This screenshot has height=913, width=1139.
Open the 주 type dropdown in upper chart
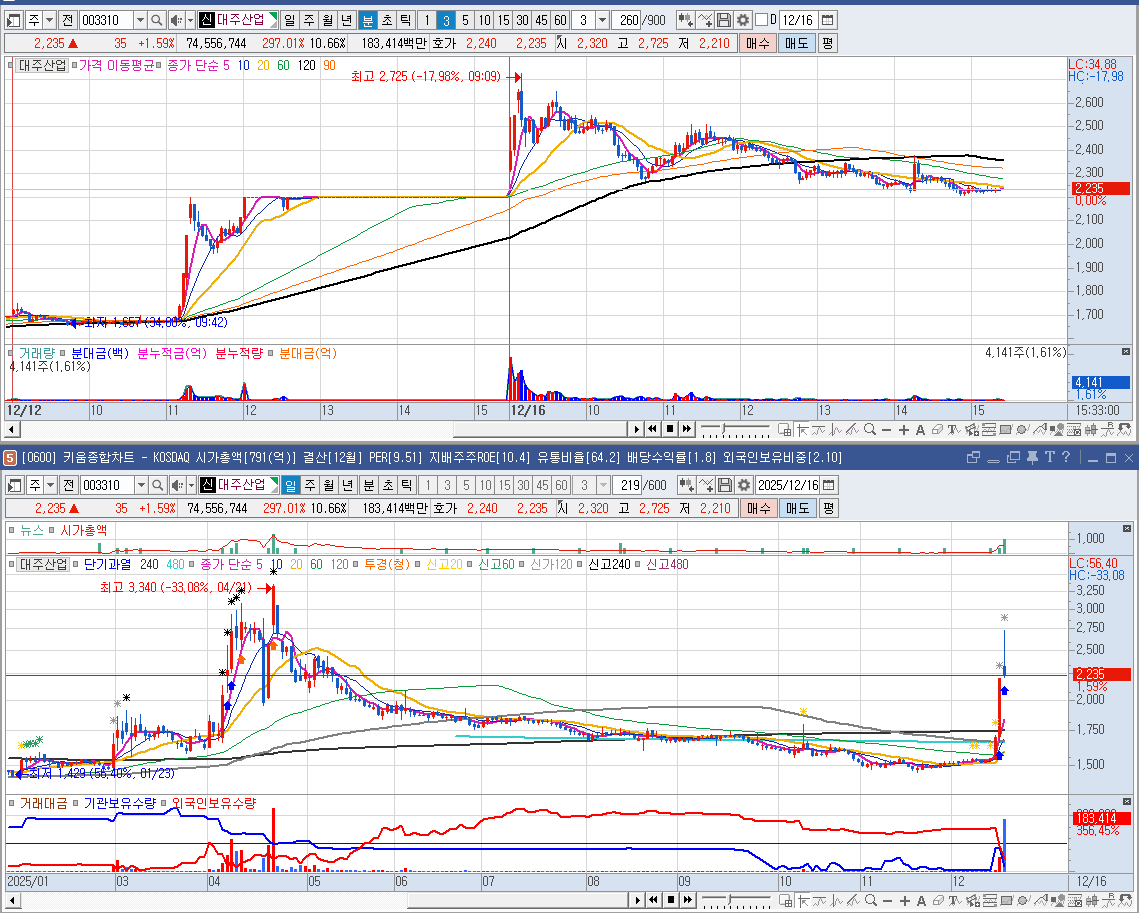(x=49, y=20)
